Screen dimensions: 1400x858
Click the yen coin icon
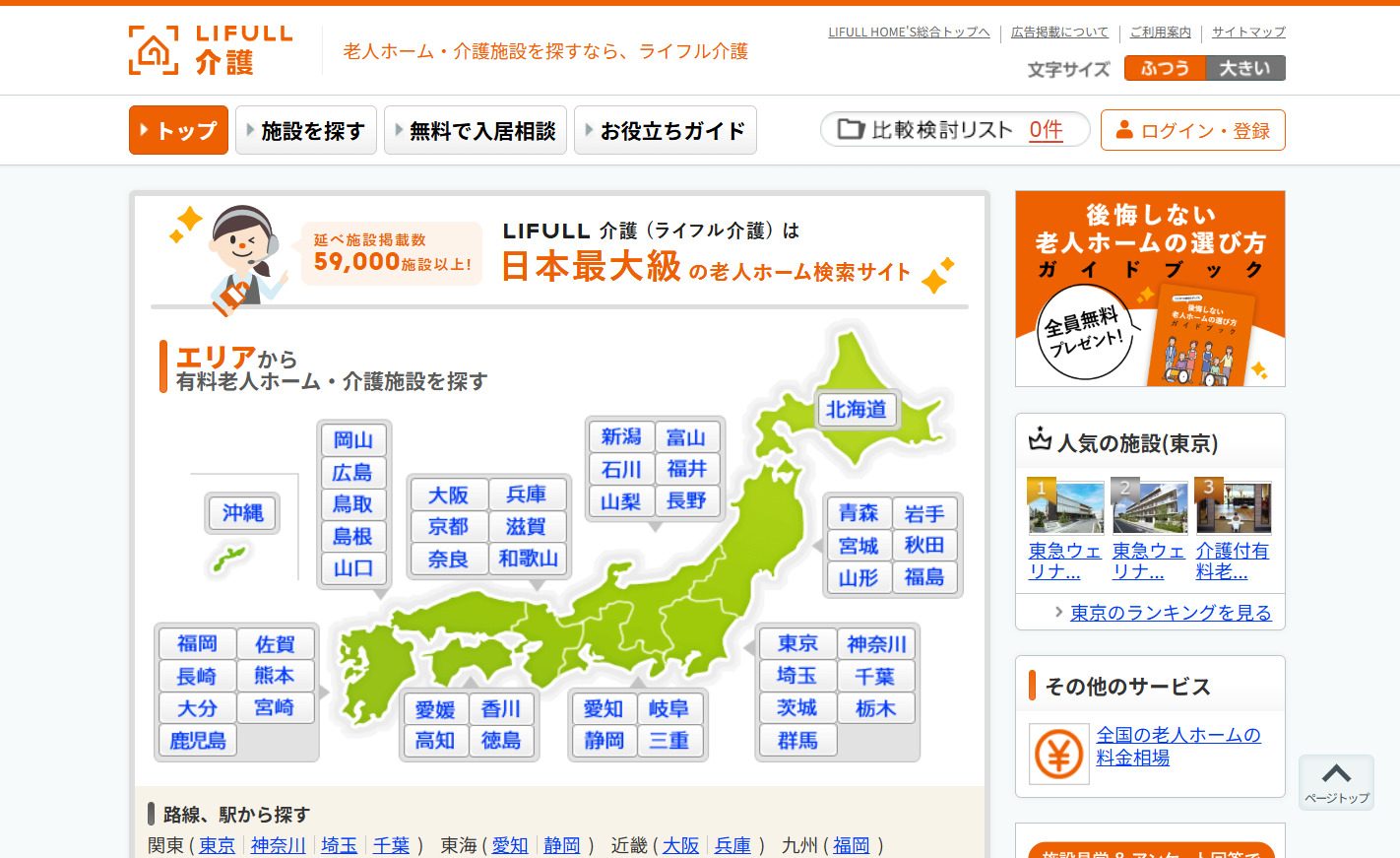1059,755
